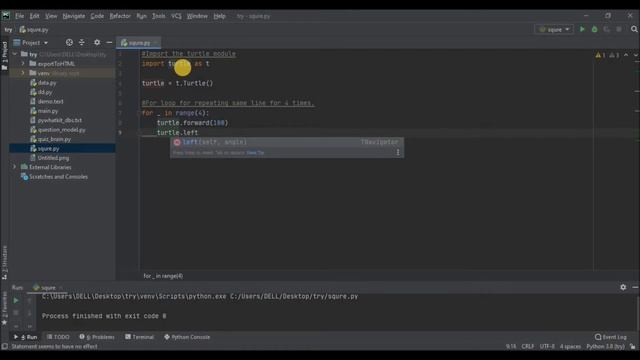Screen dimensions: 640x360
Task: Select quiz_brain.py in the project tree
Action: point(54,139)
